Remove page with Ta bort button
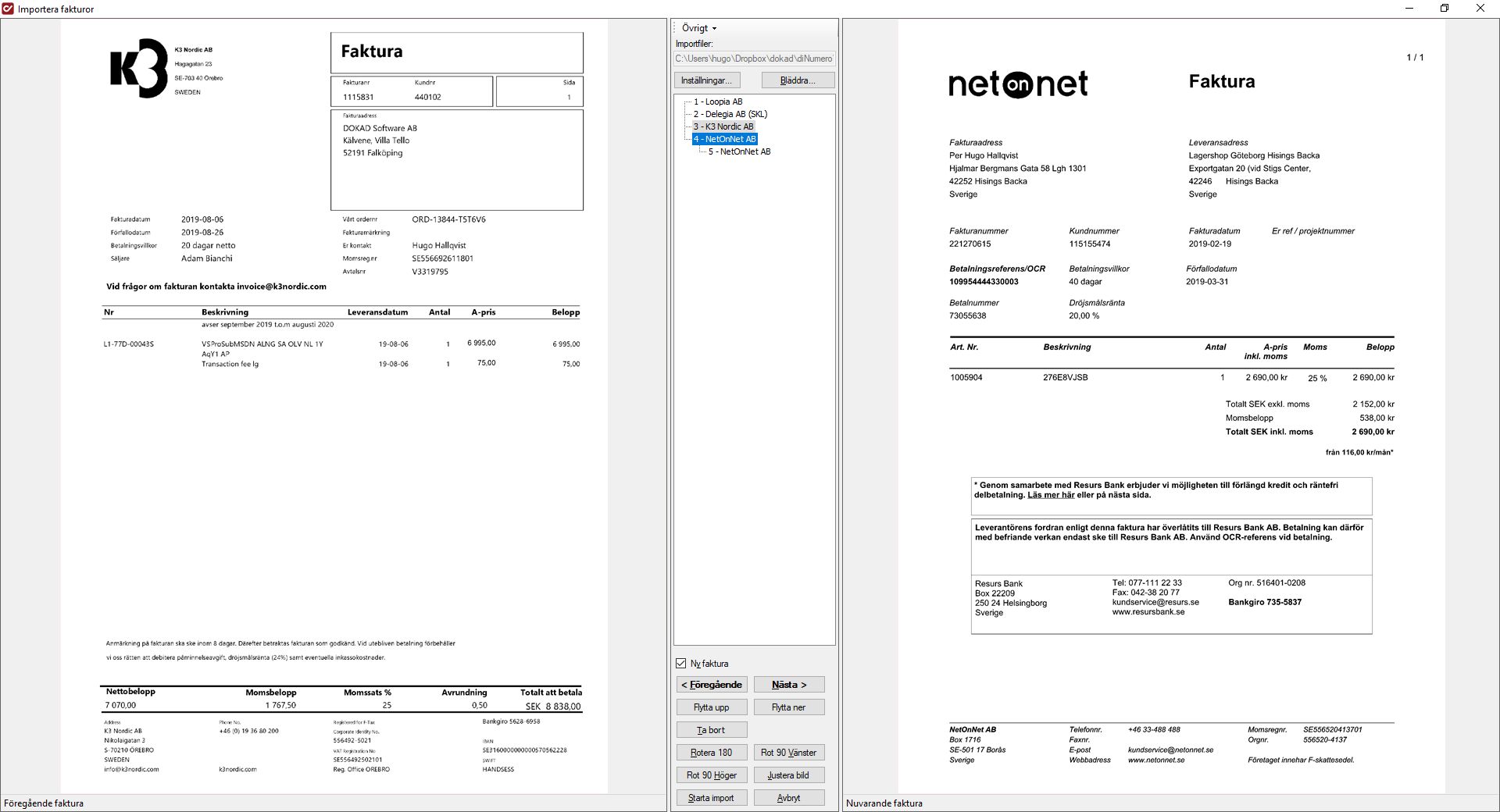The height and width of the screenshot is (812, 1500). (x=711, y=730)
